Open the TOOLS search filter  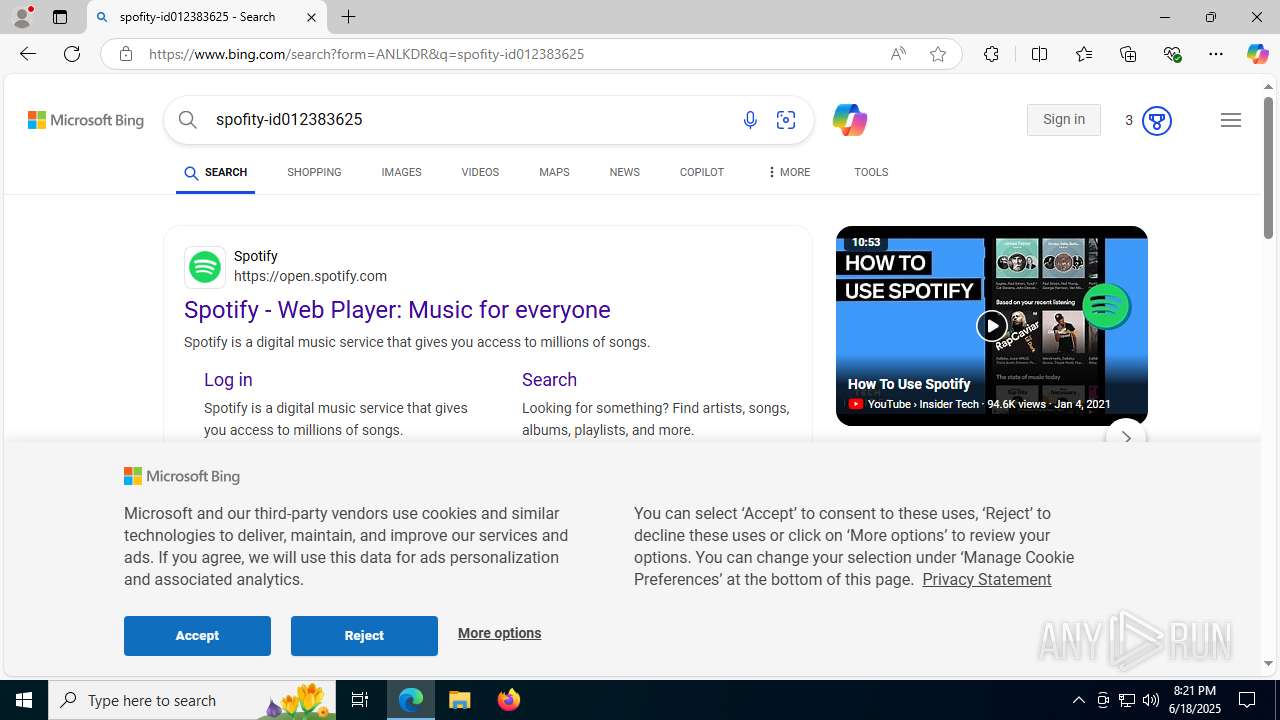coord(871,172)
